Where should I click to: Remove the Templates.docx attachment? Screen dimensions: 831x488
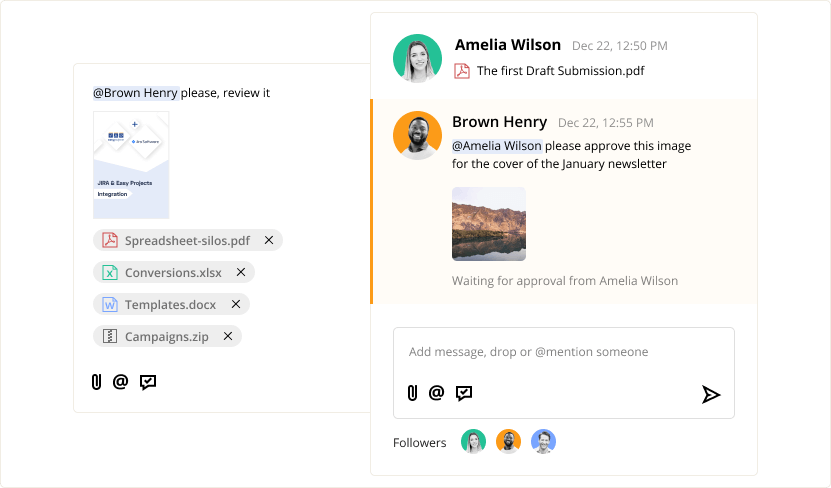click(236, 304)
